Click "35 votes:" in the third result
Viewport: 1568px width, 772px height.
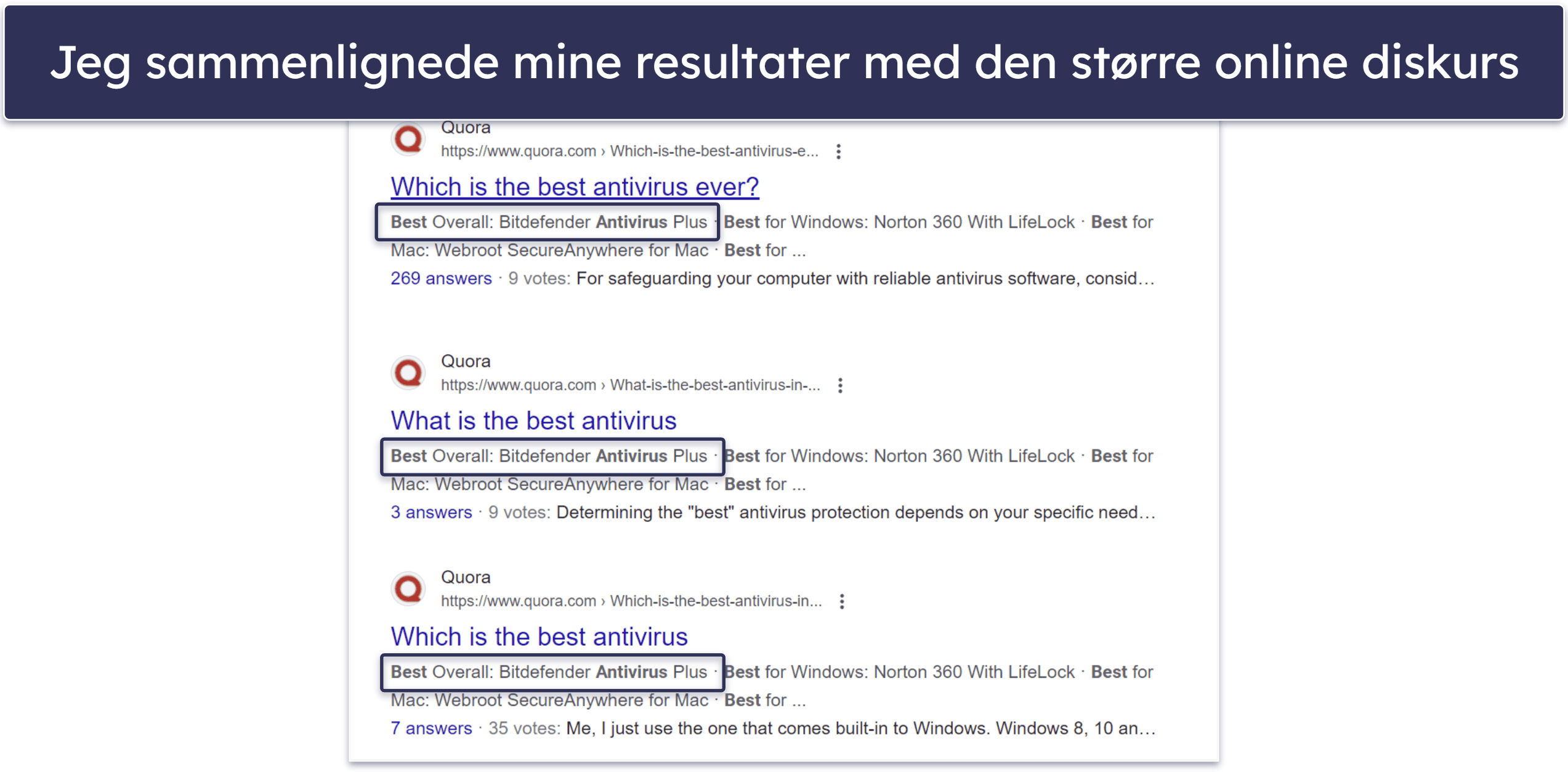click(524, 728)
